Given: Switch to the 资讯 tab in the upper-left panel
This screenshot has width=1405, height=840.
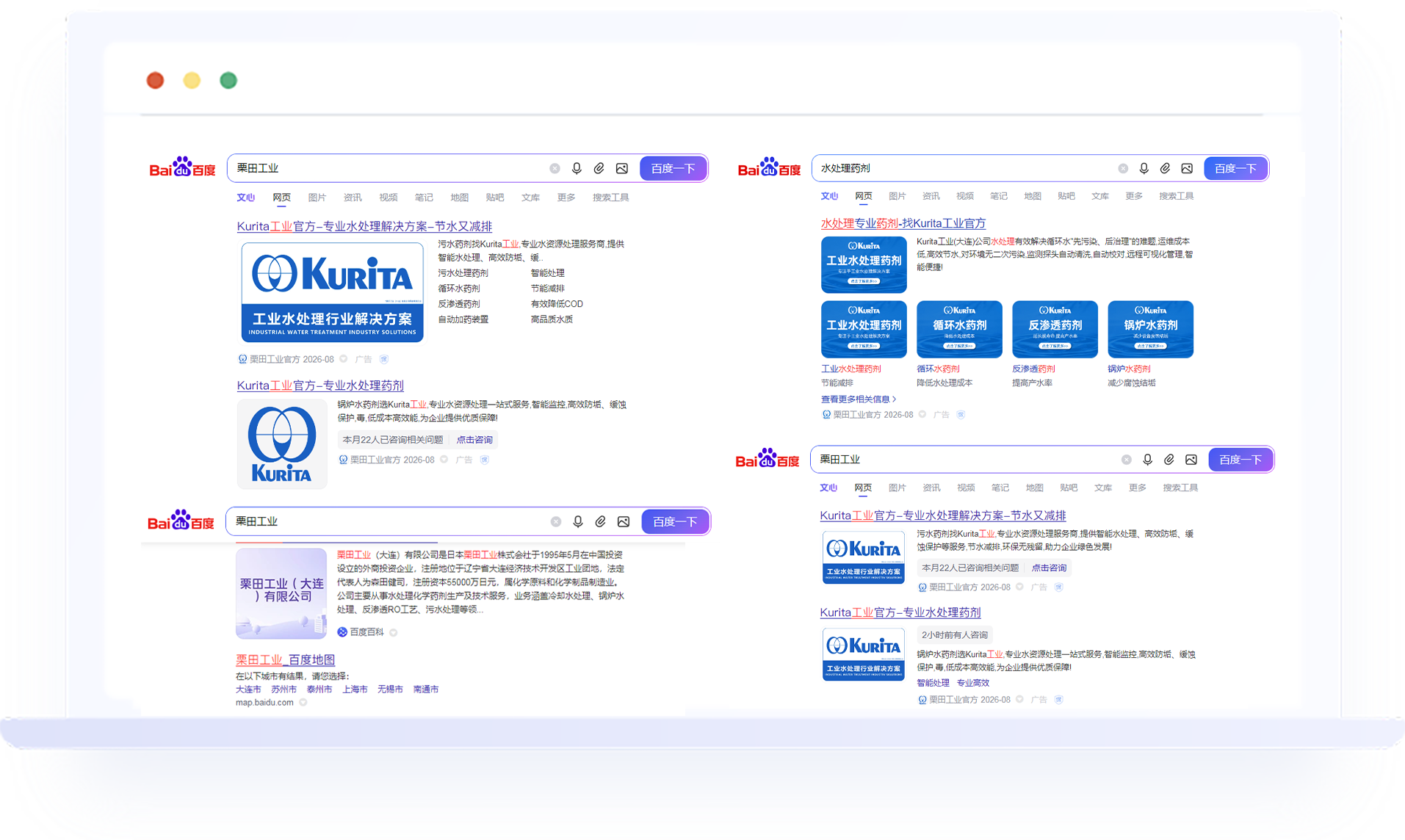Looking at the screenshot, I should point(353,198).
